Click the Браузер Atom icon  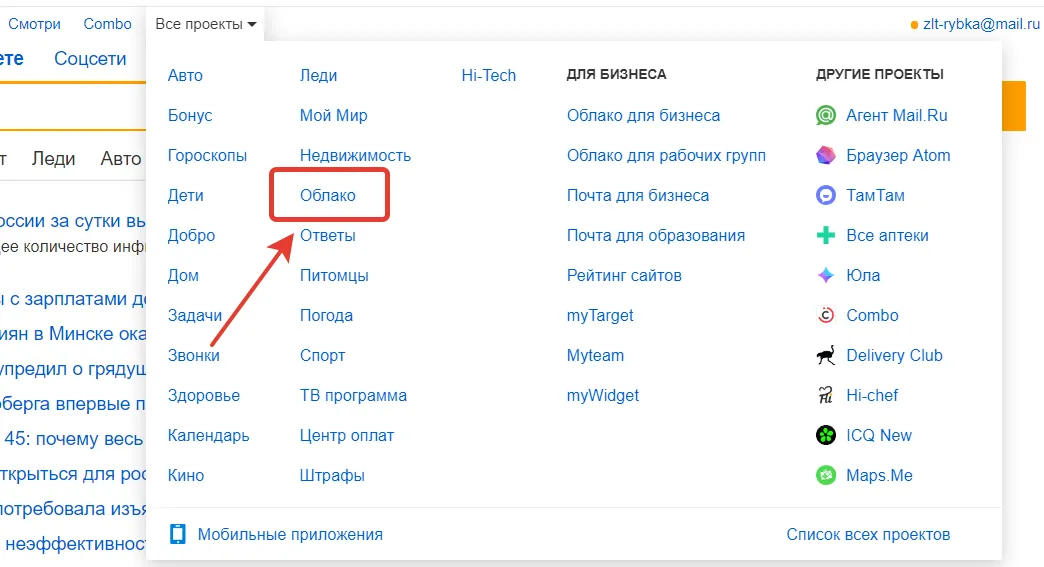tap(826, 155)
